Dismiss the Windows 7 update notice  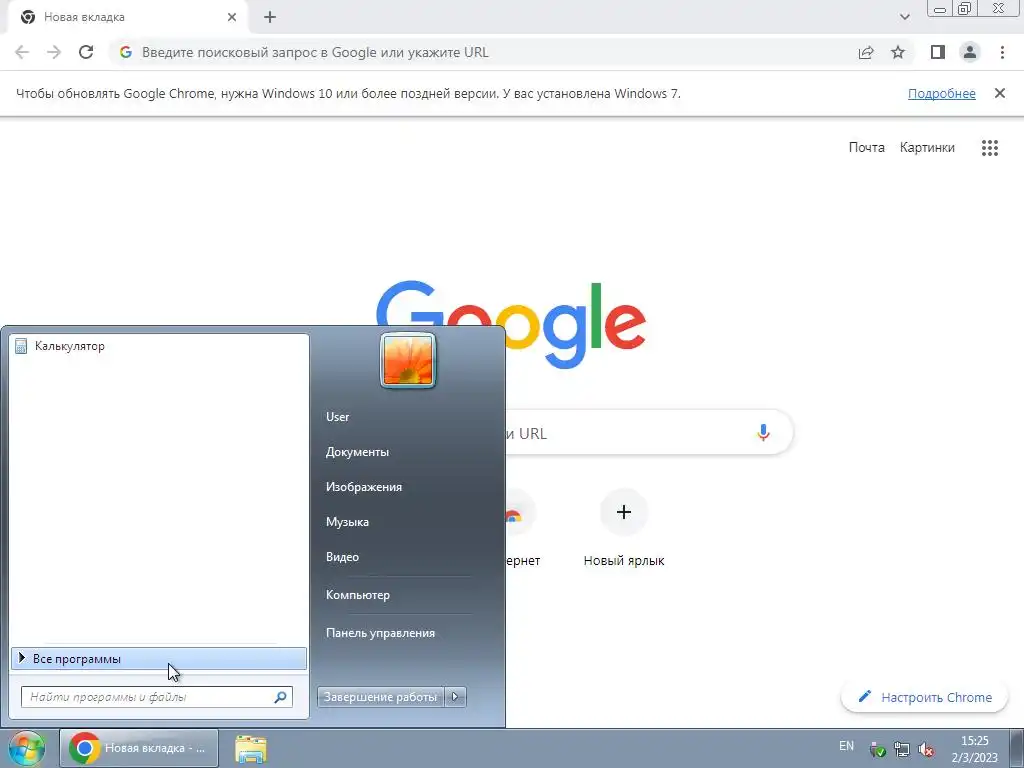pyautogui.click(x=999, y=93)
